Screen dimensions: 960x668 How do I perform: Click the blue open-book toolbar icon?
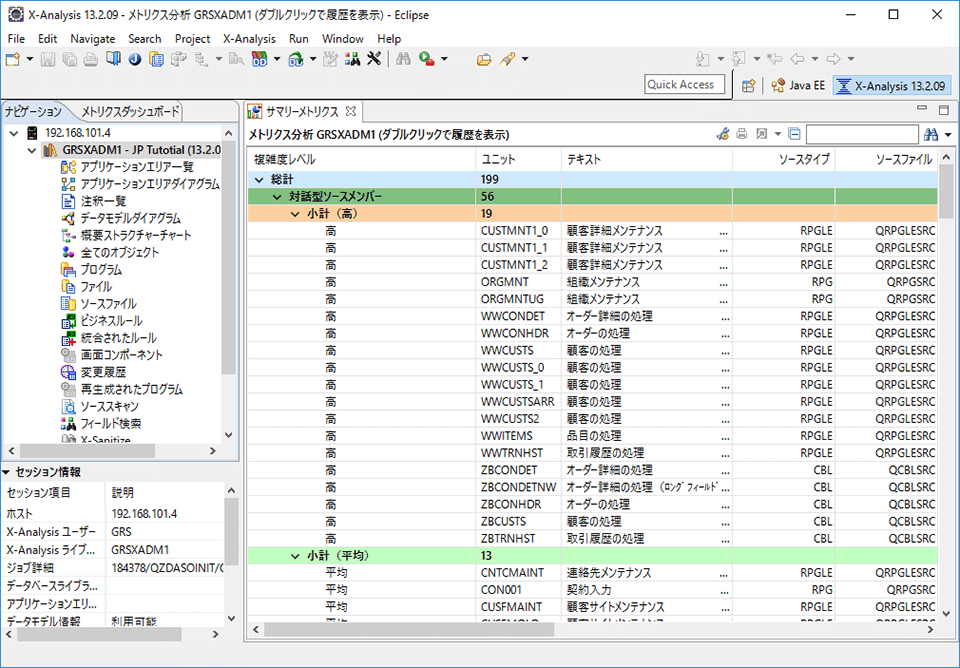(113, 59)
